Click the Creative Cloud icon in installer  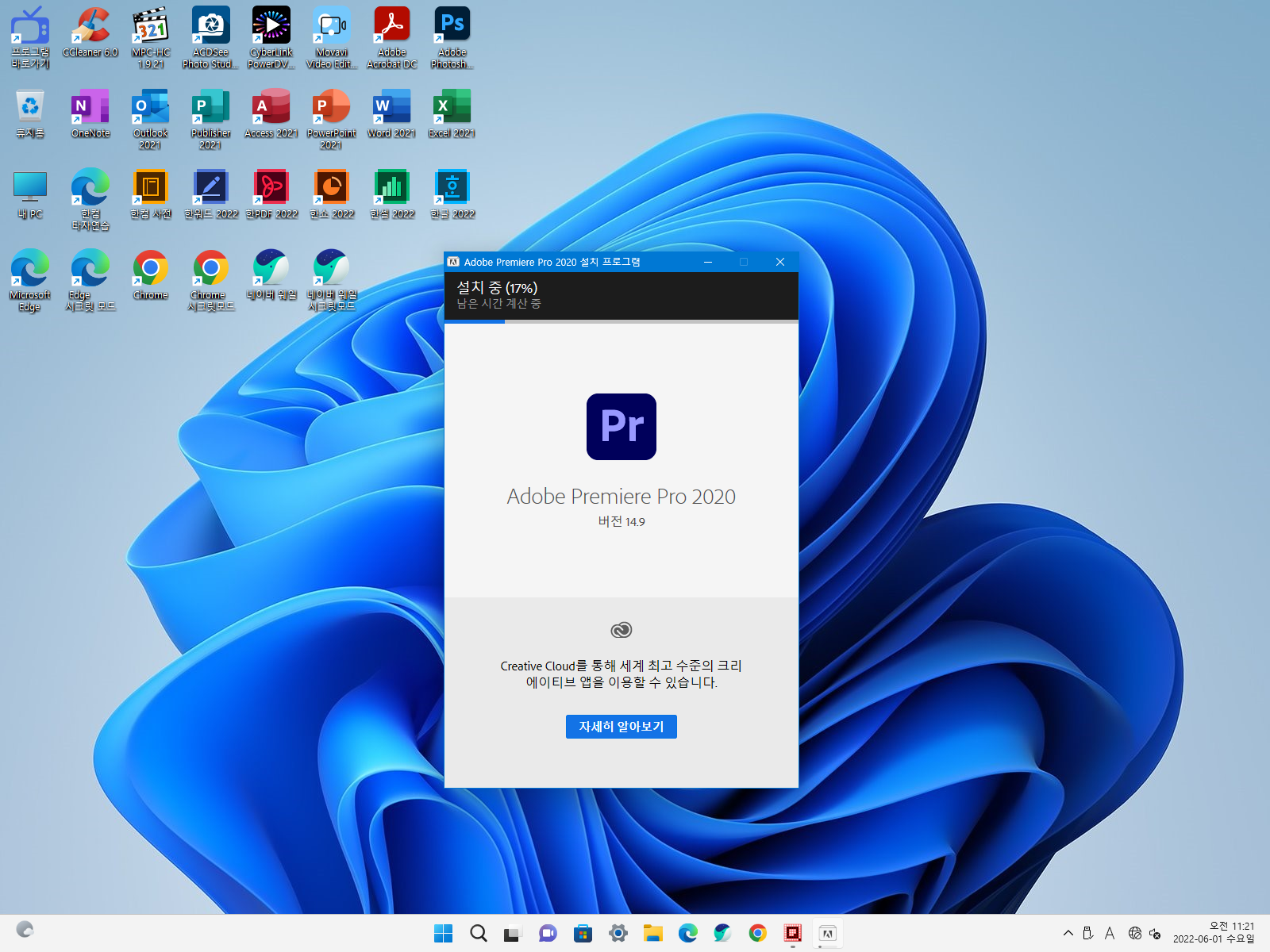click(622, 630)
